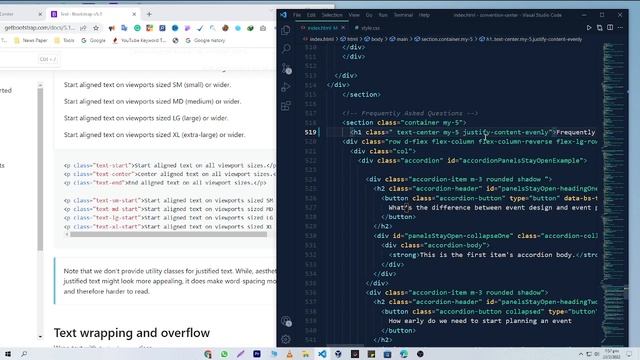Open the taskbar clock and date
The width and height of the screenshot is (640, 360).
[x=612, y=354]
